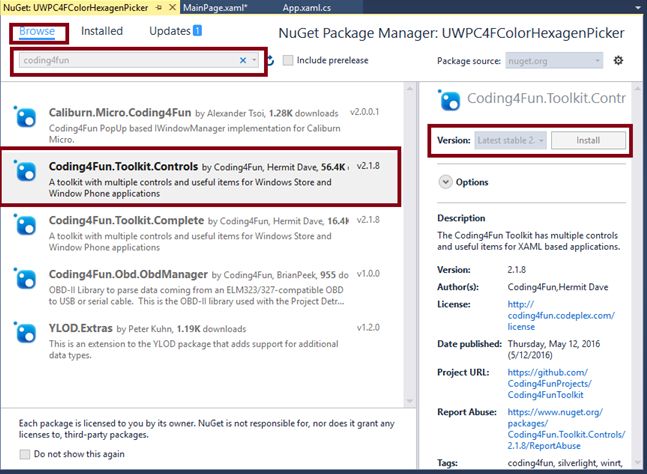The height and width of the screenshot is (474, 647).
Task: Click the Updates count badge
Action: pyautogui.click(x=198, y=31)
